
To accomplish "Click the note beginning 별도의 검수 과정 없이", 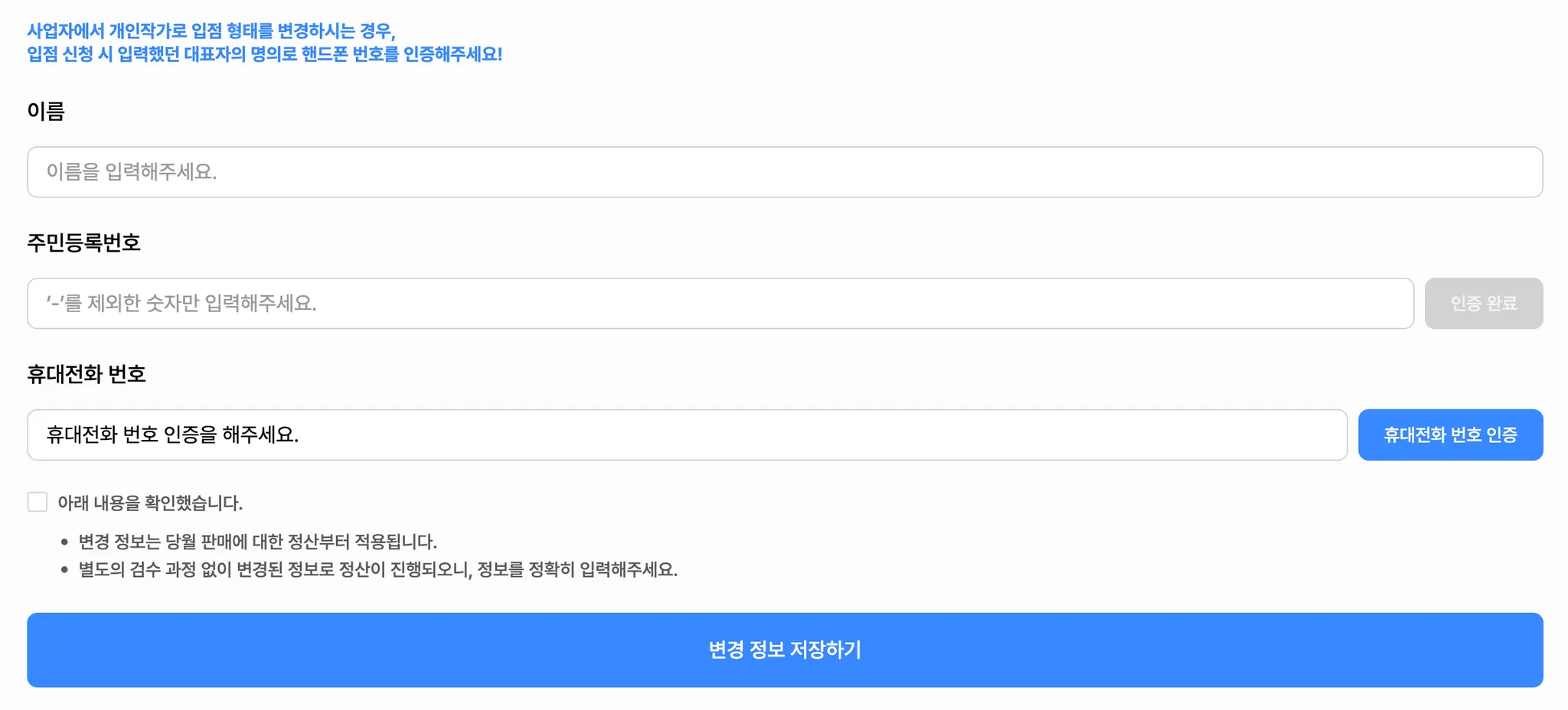I will tap(377, 570).
